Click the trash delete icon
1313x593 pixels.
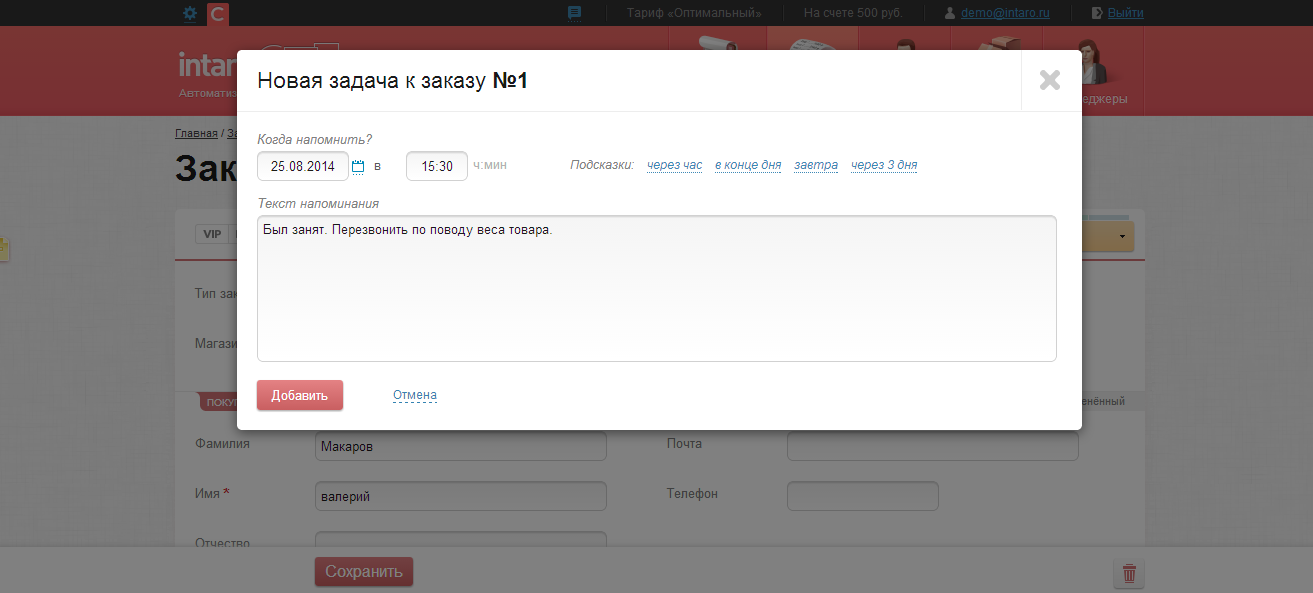[1129, 573]
